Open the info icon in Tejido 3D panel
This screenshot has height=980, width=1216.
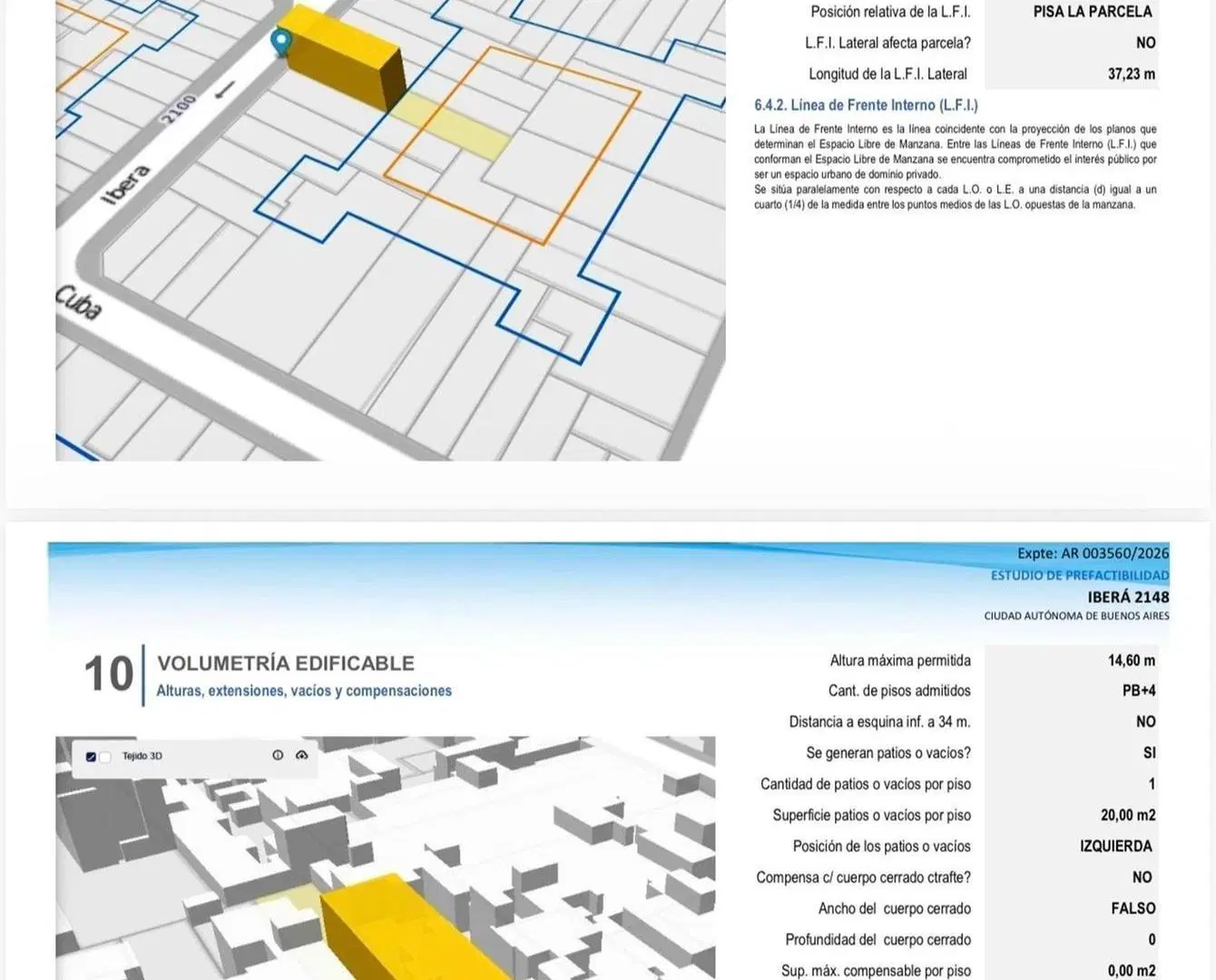coord(278,755)
